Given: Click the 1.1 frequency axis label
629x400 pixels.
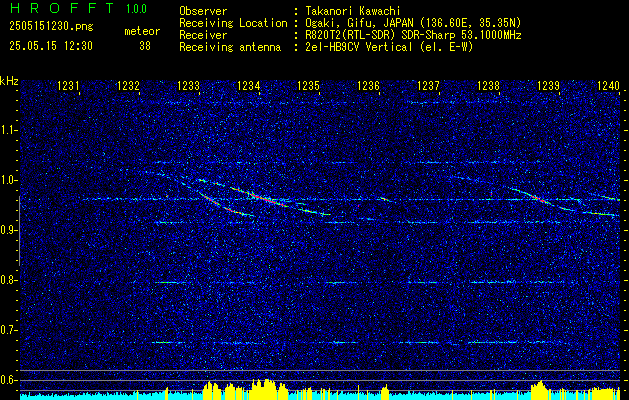Looking at the screenshot, I should pyautogui.click(x=7, y=130).
